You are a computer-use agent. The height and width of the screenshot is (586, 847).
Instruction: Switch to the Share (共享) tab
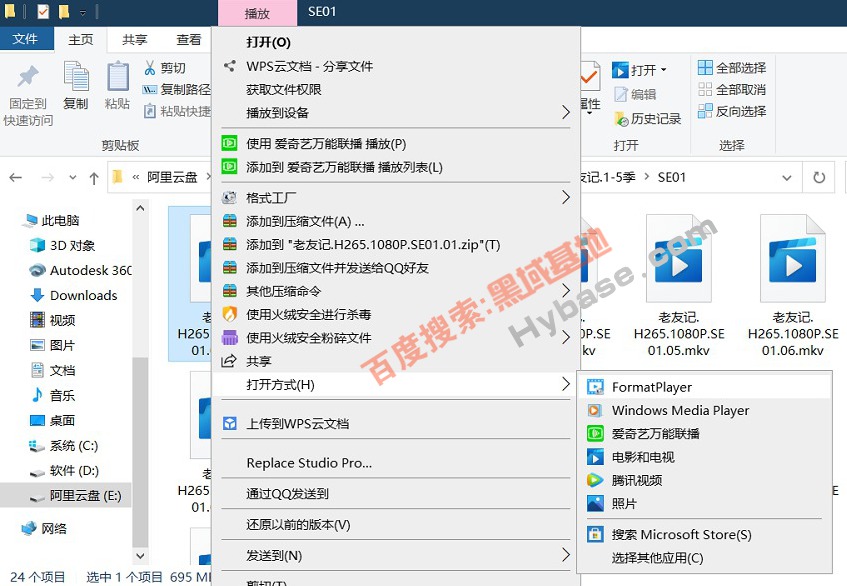pyautogui.click(x=135, y=39)
